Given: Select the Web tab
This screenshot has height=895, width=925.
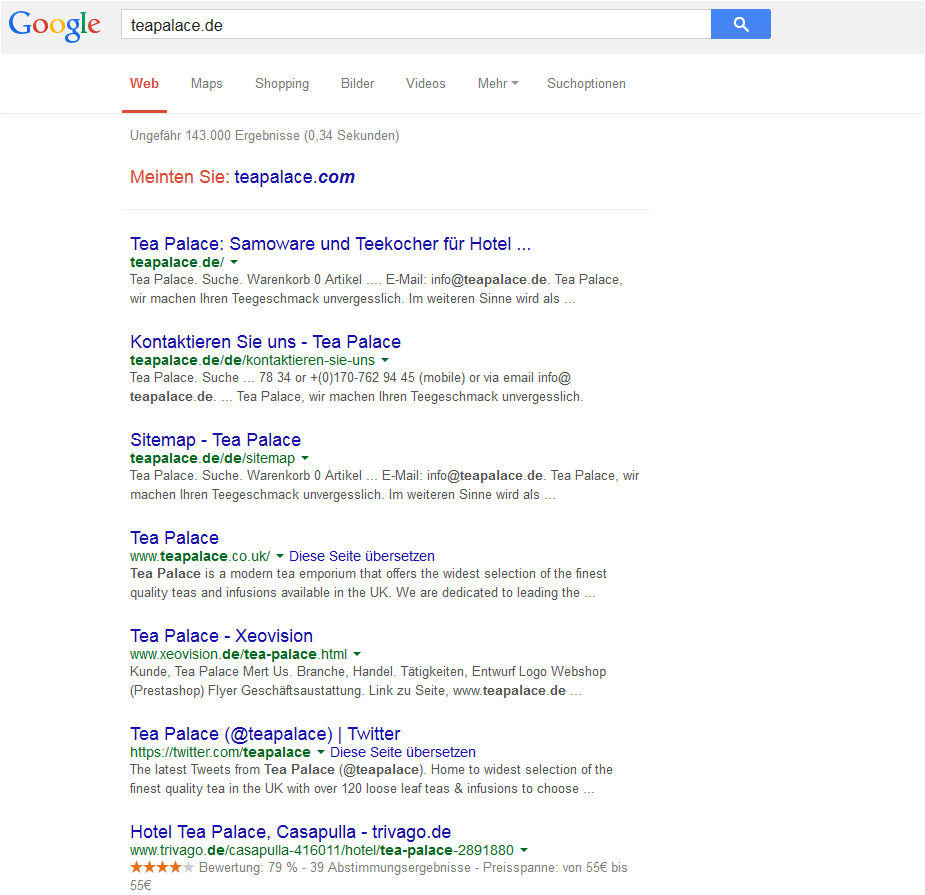Looking at the screenshot, I should (145, 84).
